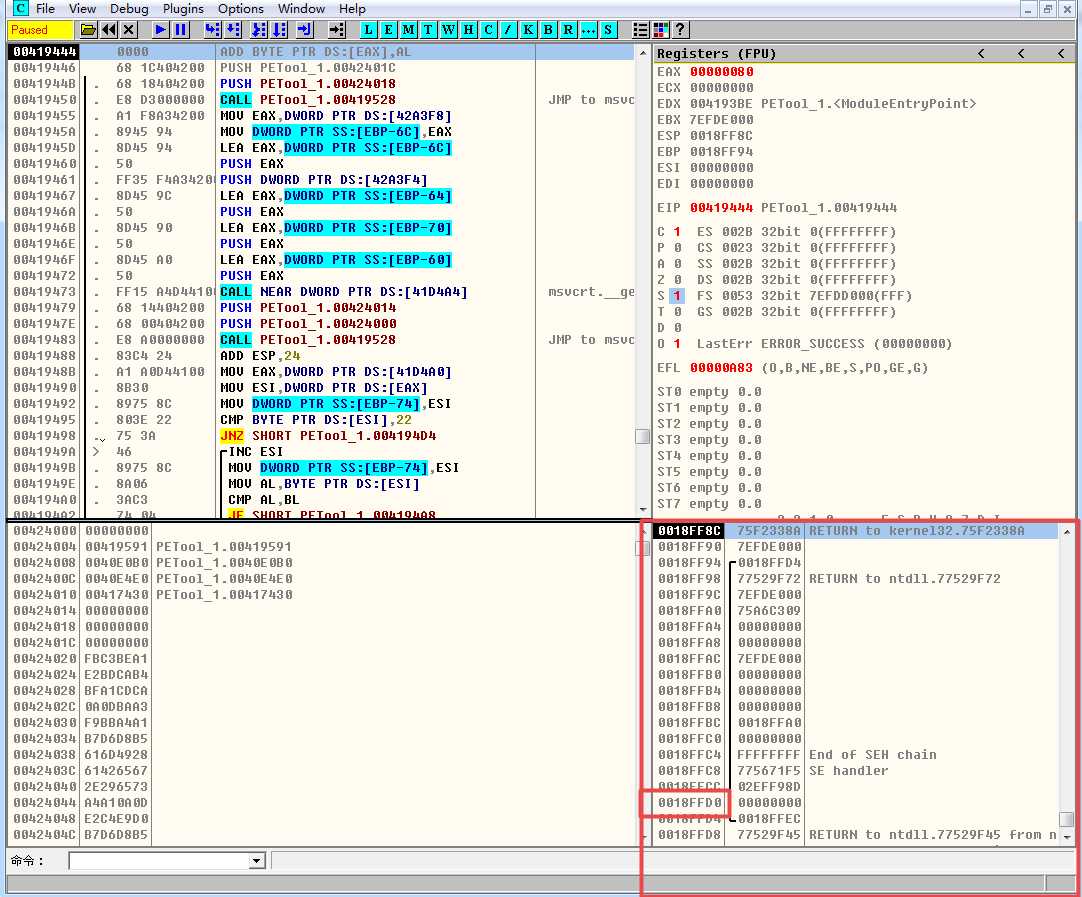Show the Log window via L button
This screenshot has width=1082, height=897.
point(369,30)
